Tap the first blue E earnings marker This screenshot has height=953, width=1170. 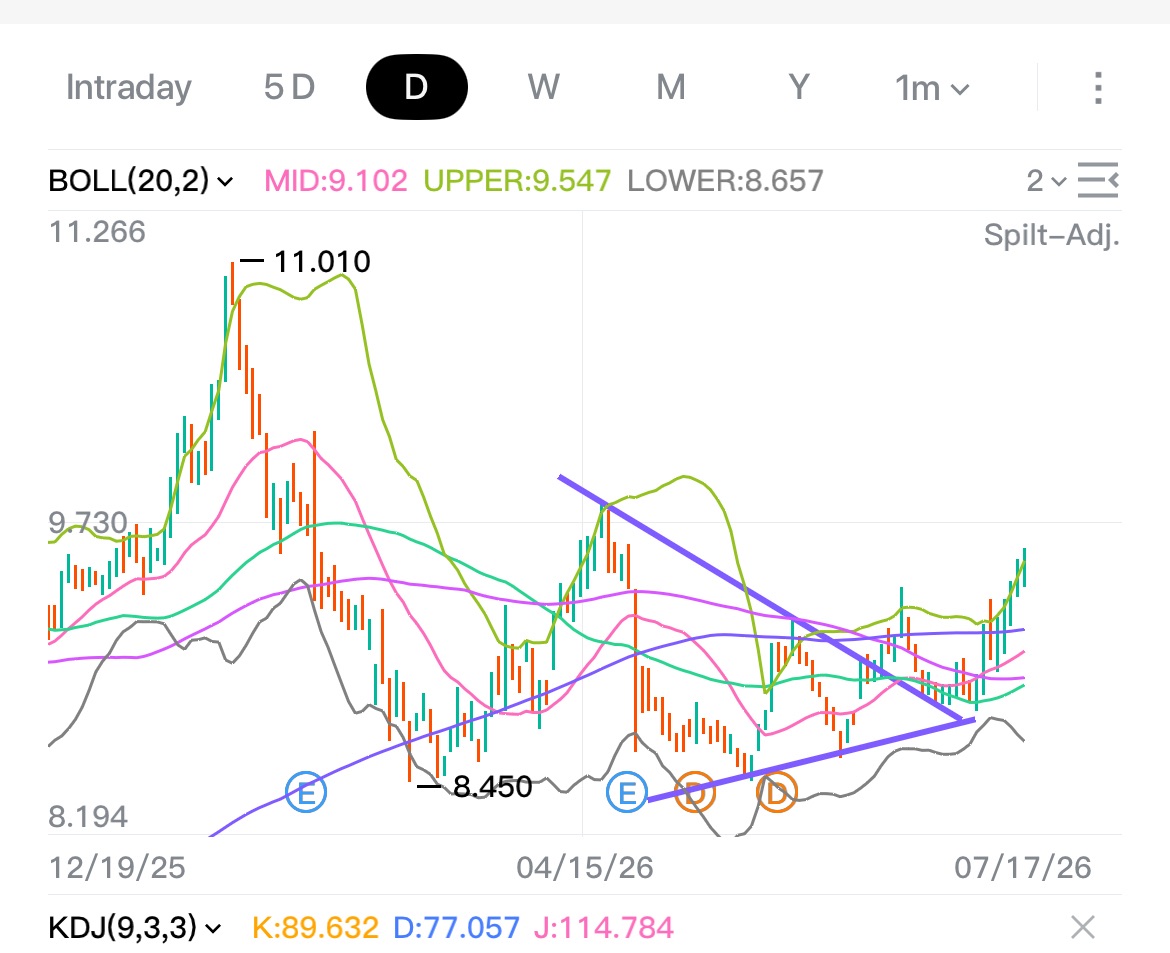[306, 793]
